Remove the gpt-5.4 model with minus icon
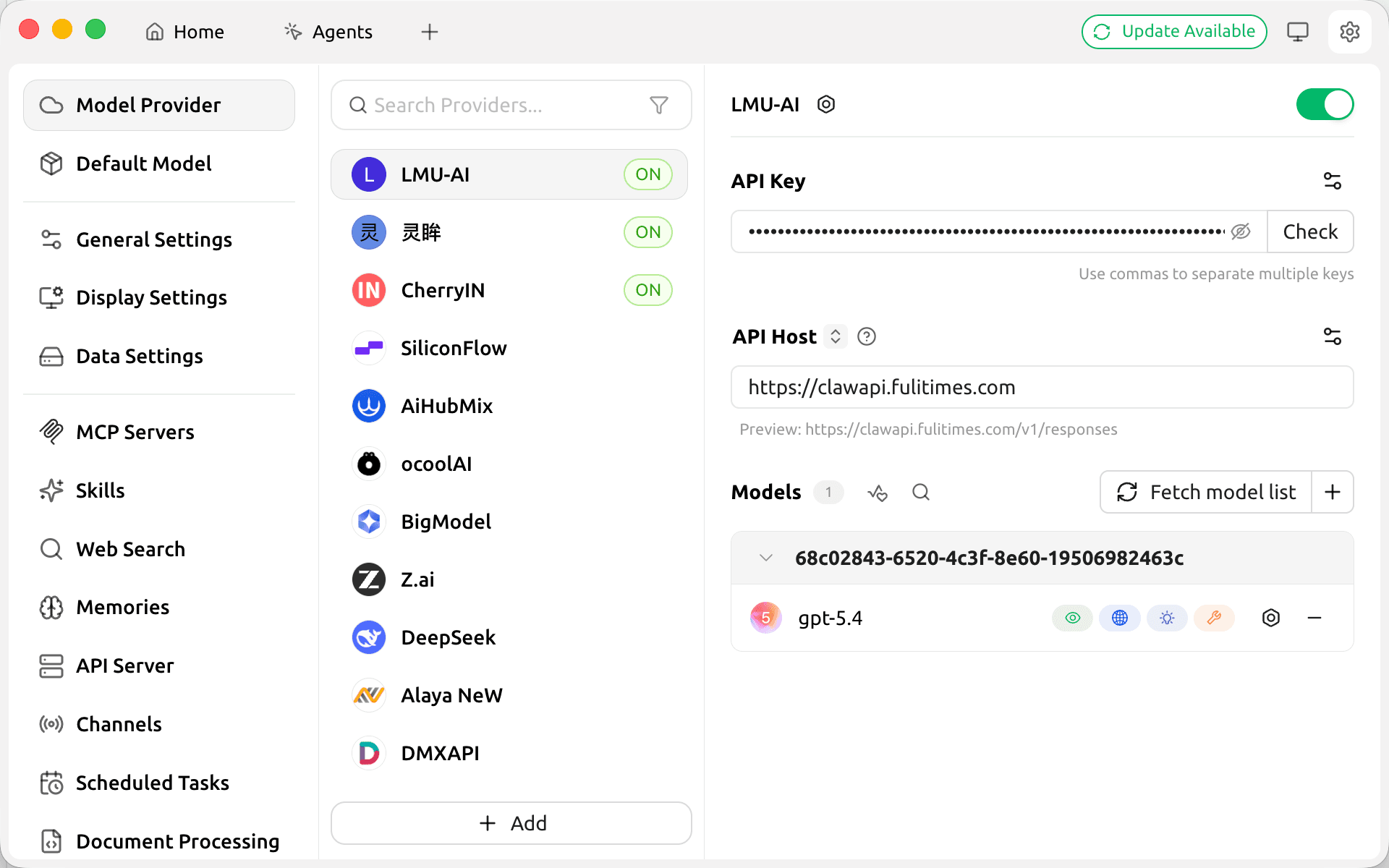1389x868 pixels. pyautogui.click(x=1314, y=618)
